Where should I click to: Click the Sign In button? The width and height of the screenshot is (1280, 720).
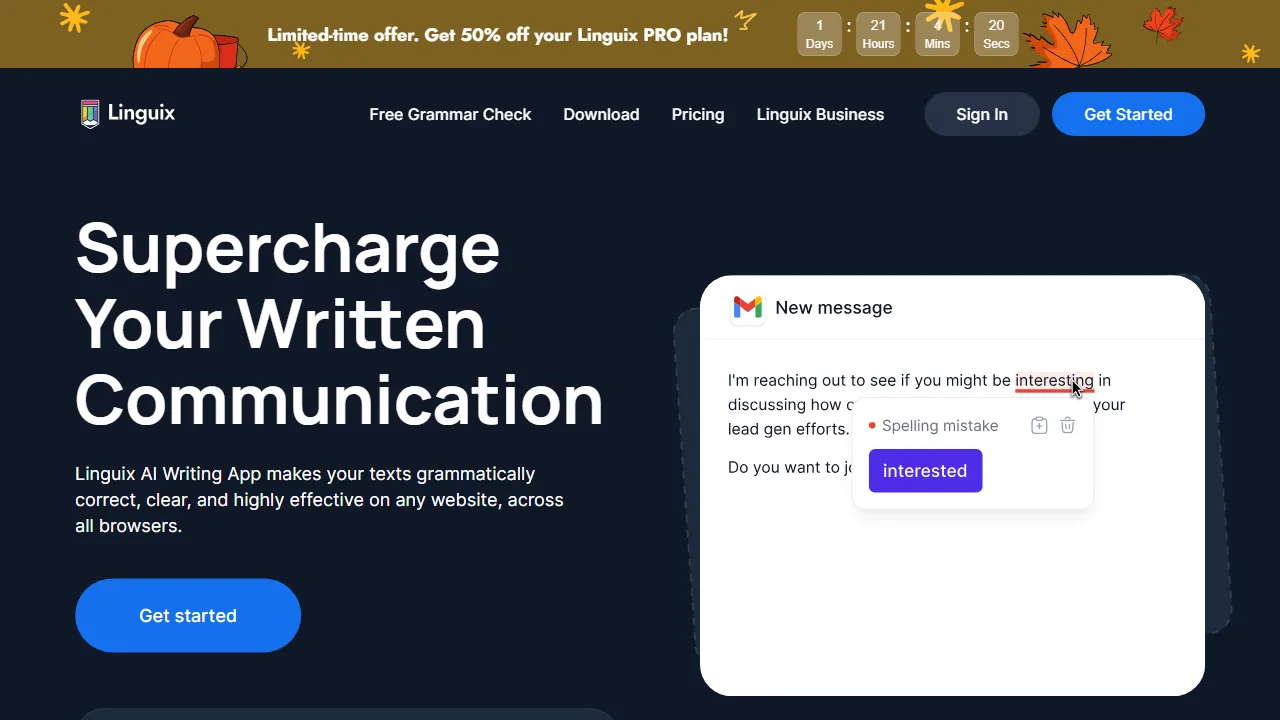(982, 114)
